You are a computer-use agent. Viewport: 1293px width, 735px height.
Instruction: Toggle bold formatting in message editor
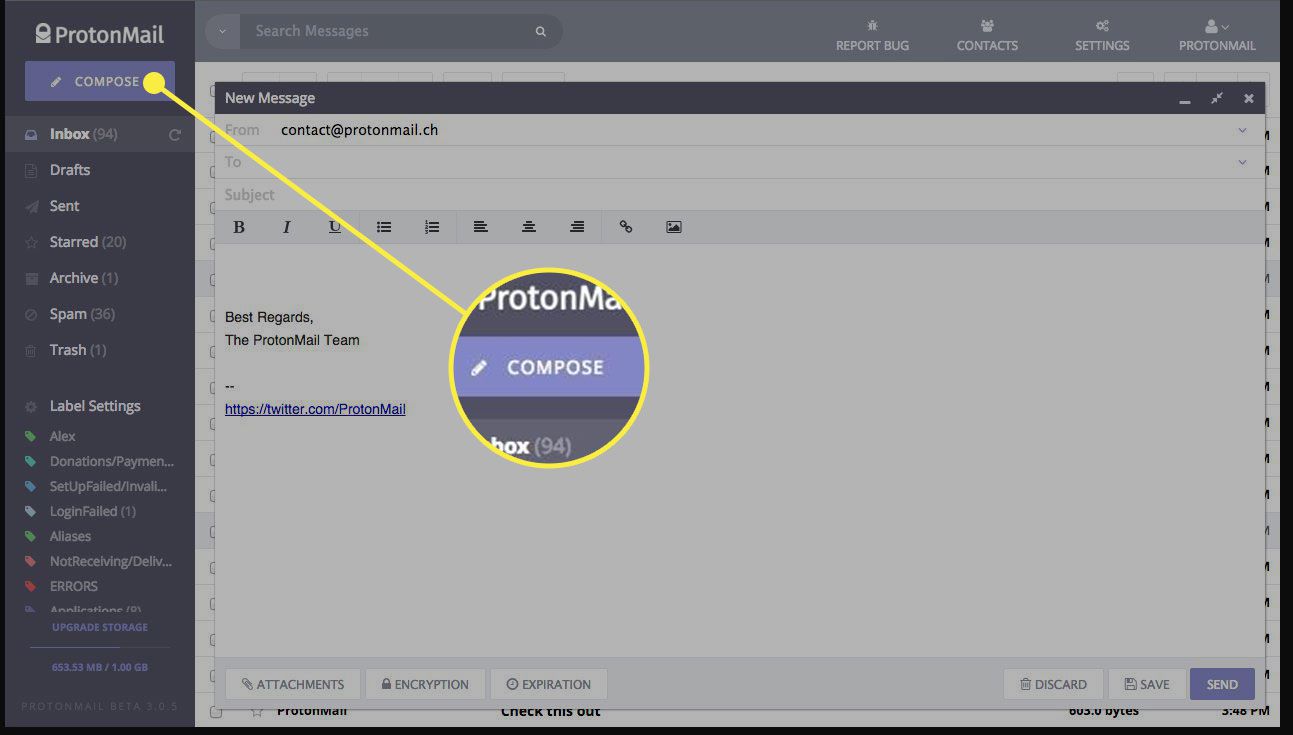click(x=239, y=227)
